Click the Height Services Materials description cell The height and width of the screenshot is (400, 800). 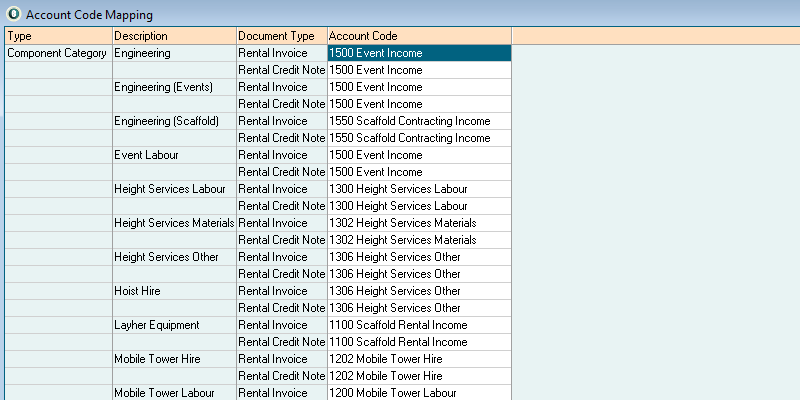(x=174, y=223)
